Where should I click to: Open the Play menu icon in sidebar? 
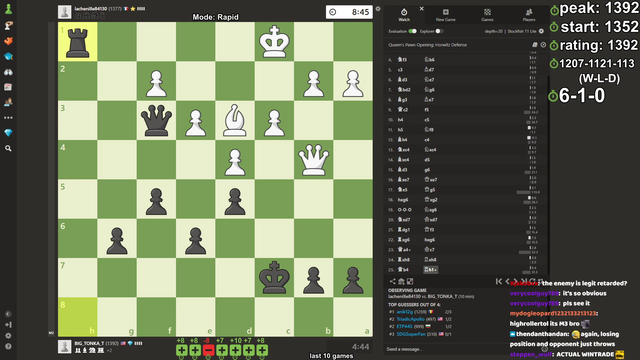click(8, 26)
